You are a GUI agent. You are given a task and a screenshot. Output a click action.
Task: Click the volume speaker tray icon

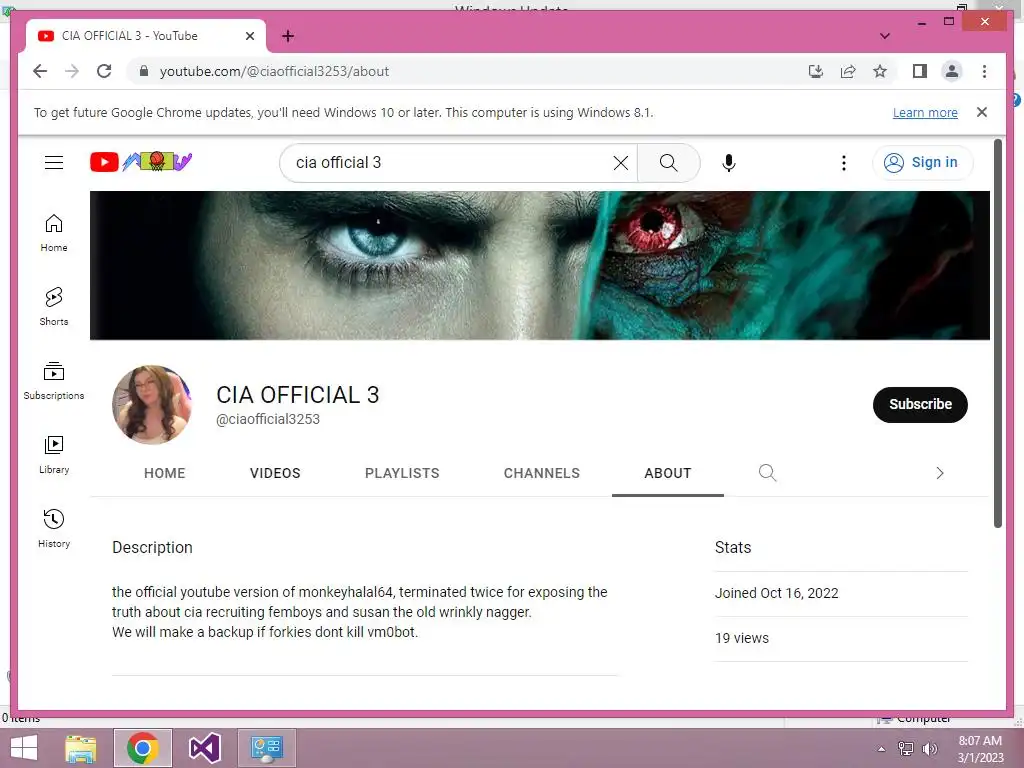click(929, 748)
